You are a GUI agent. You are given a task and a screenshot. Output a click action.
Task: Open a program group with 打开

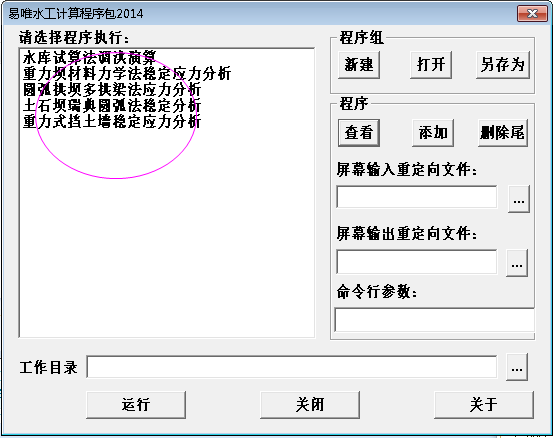tap(431, 65)
